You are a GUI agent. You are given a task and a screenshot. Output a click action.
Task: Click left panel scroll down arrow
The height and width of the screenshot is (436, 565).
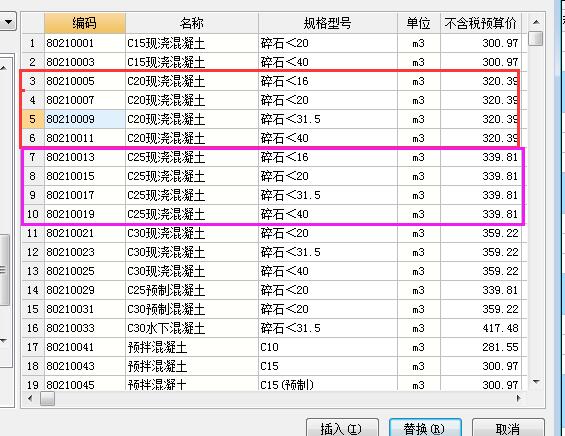point(4,341)
